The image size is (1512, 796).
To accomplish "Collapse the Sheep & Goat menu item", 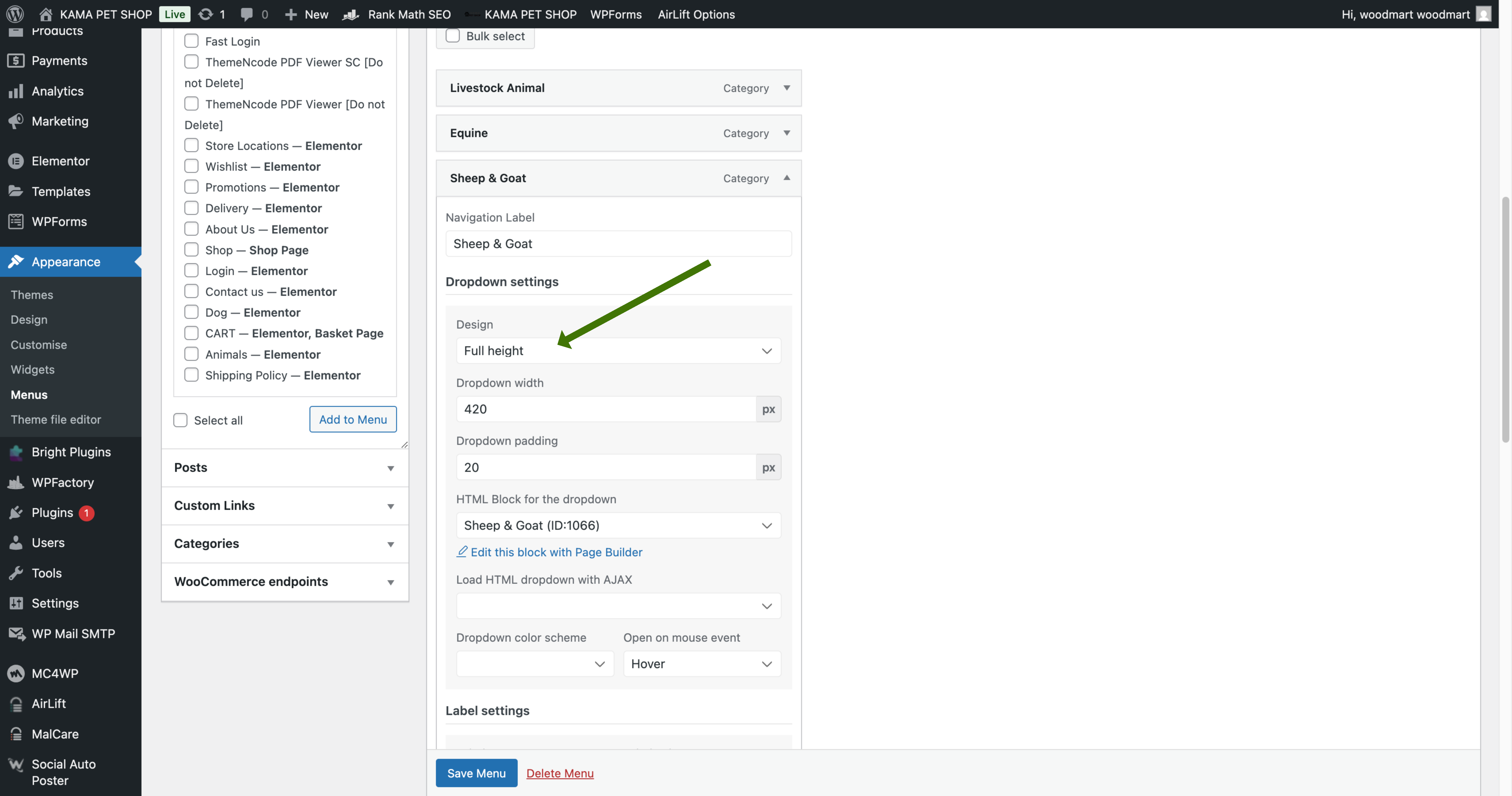I will [787, 178].
